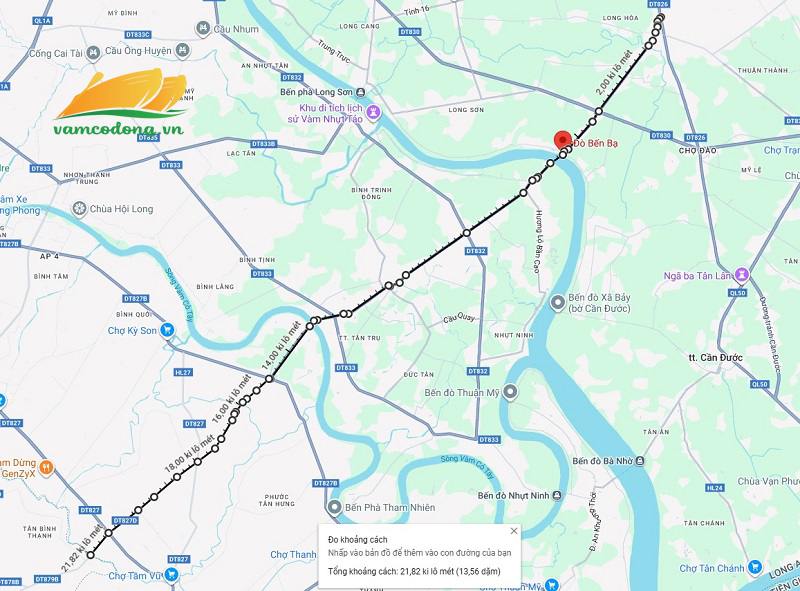Open the Chợ Tầm Vũ market icon
Viewport: 800px width, 591px height.
click(172, 575)
